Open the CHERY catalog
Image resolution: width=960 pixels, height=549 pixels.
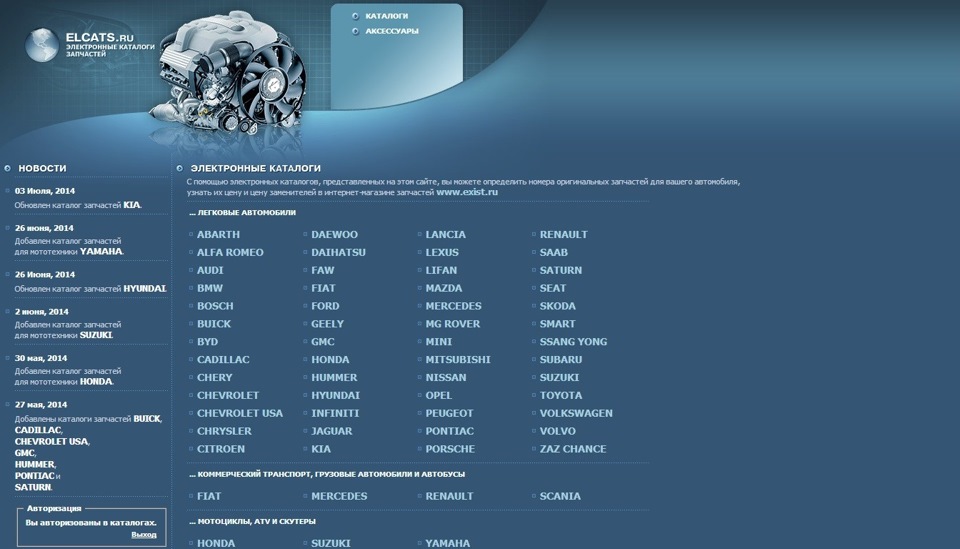(214, 377)
